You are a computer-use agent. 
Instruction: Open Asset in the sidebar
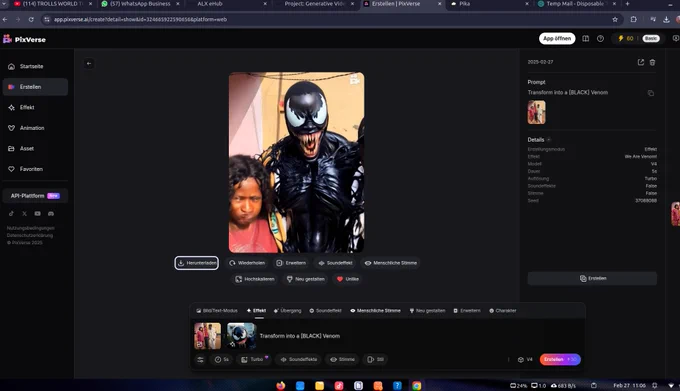(35, 148)
